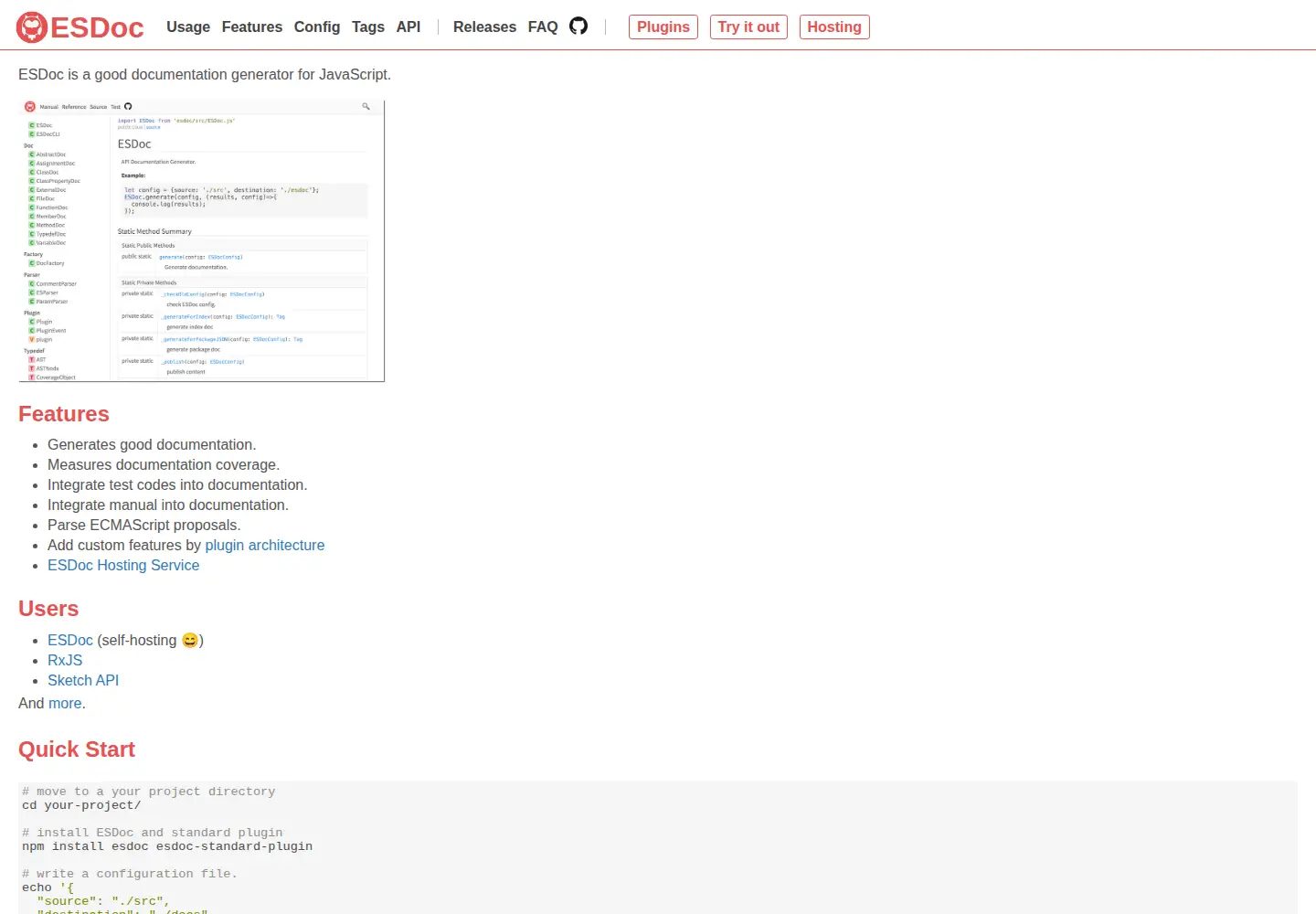Click 'Generates good documentation.' list item
This screenshot has width=1316, height=914.
[152, 444]
